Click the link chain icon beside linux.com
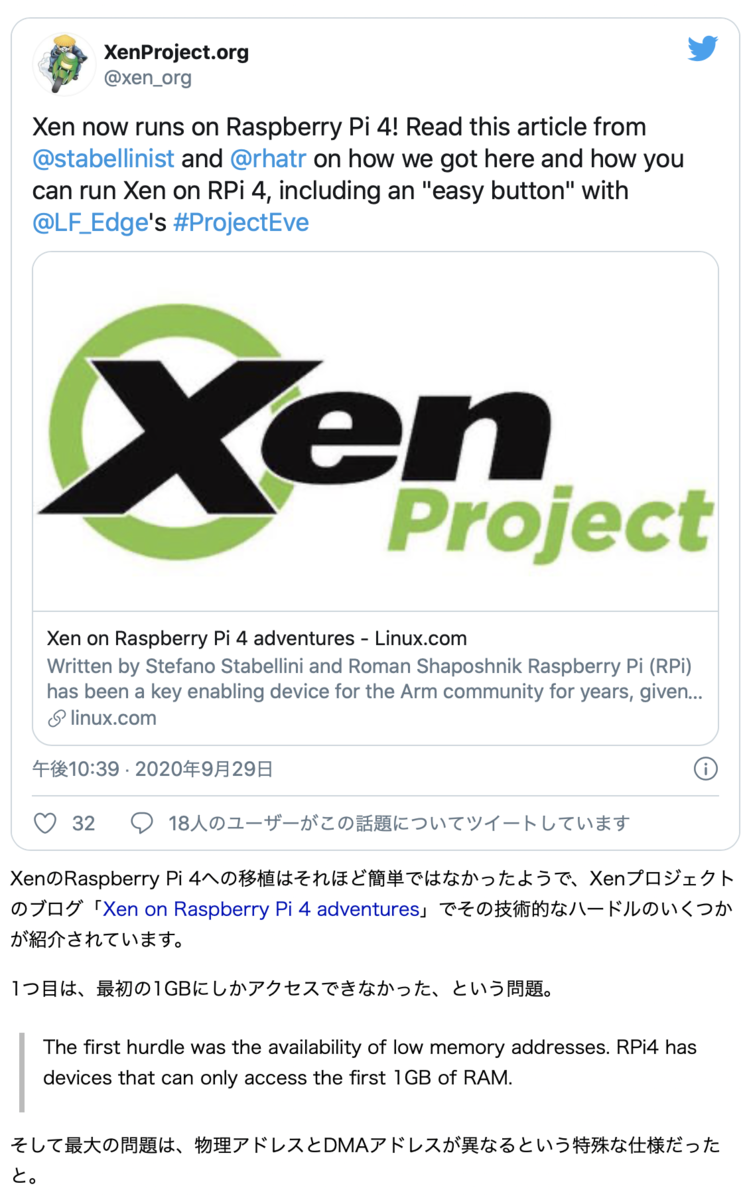This screenshot has width=747, height=1200. 56,717
